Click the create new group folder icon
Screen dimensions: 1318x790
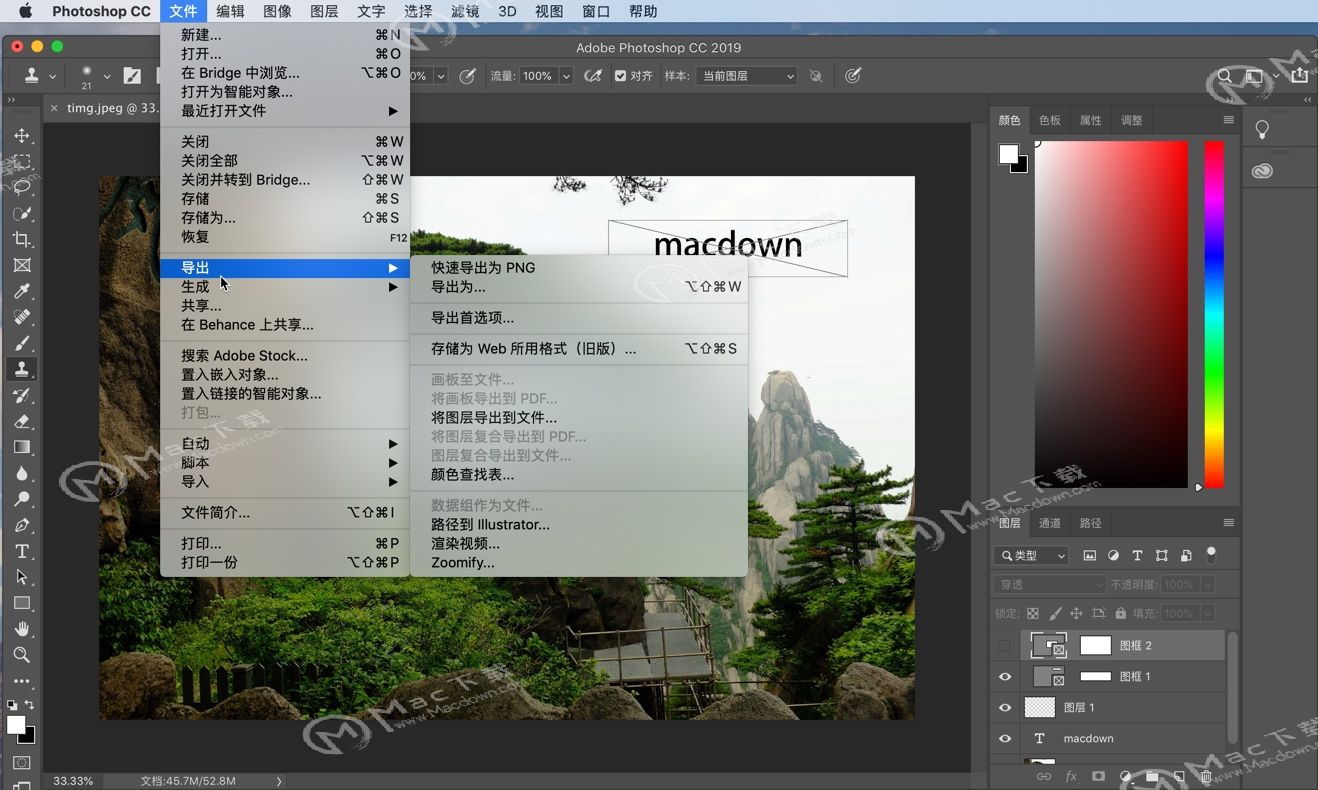pyautogui.click(x=1152, y=776)
